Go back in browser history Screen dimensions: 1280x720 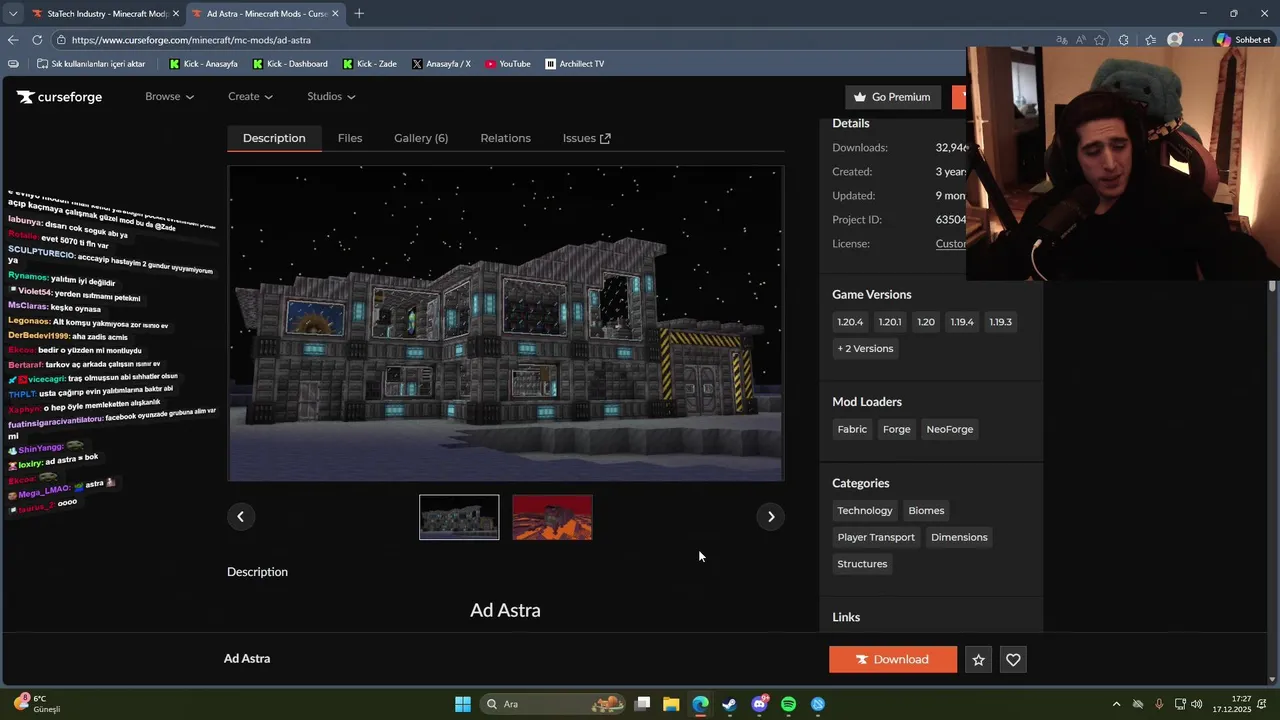point(13,40)
